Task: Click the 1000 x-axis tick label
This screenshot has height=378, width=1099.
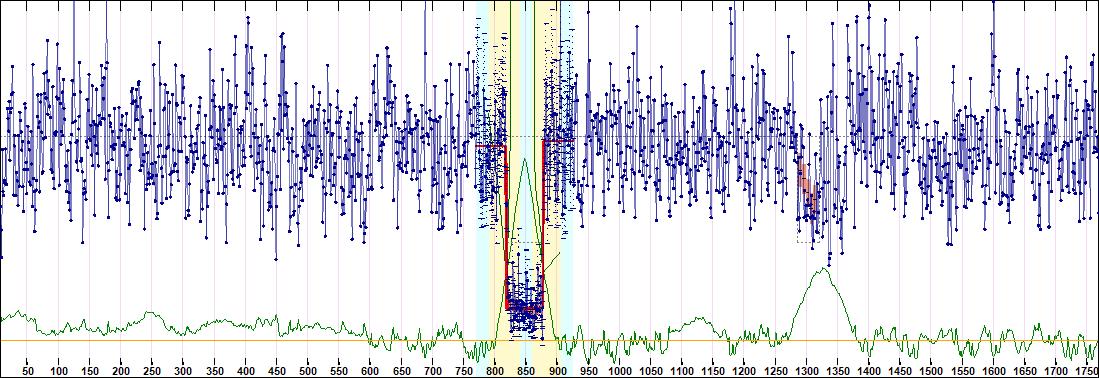Action: click(x=620, y=370)
